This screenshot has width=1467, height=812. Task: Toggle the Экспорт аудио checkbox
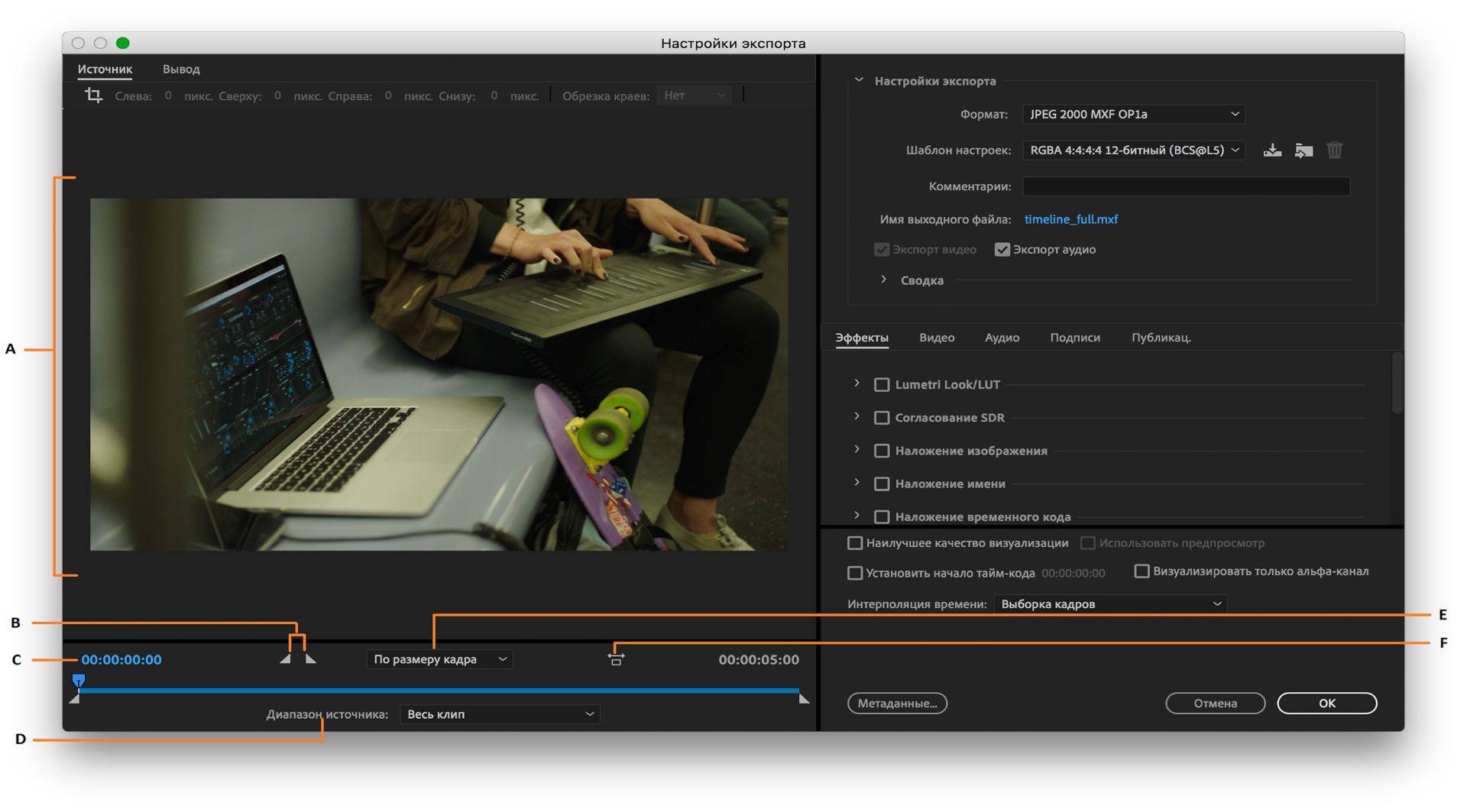(x=1002, y=250)
